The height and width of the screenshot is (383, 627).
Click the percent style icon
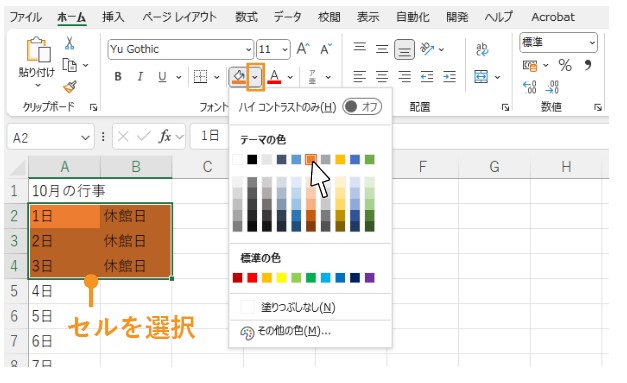click(x=565, y=65)
